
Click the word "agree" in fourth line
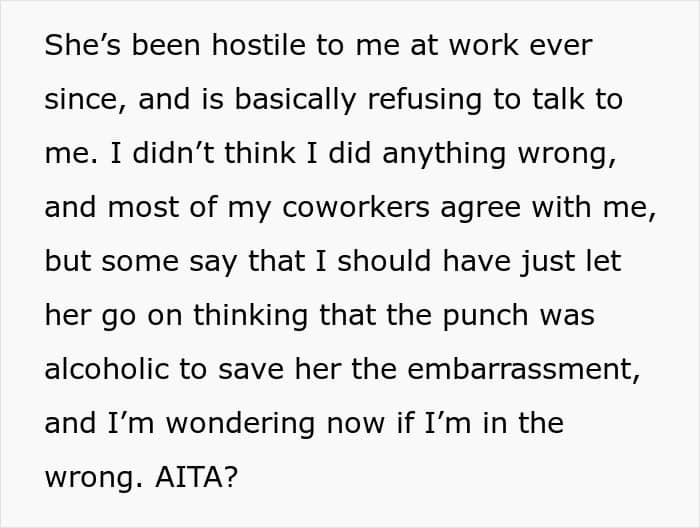point(480,209)
